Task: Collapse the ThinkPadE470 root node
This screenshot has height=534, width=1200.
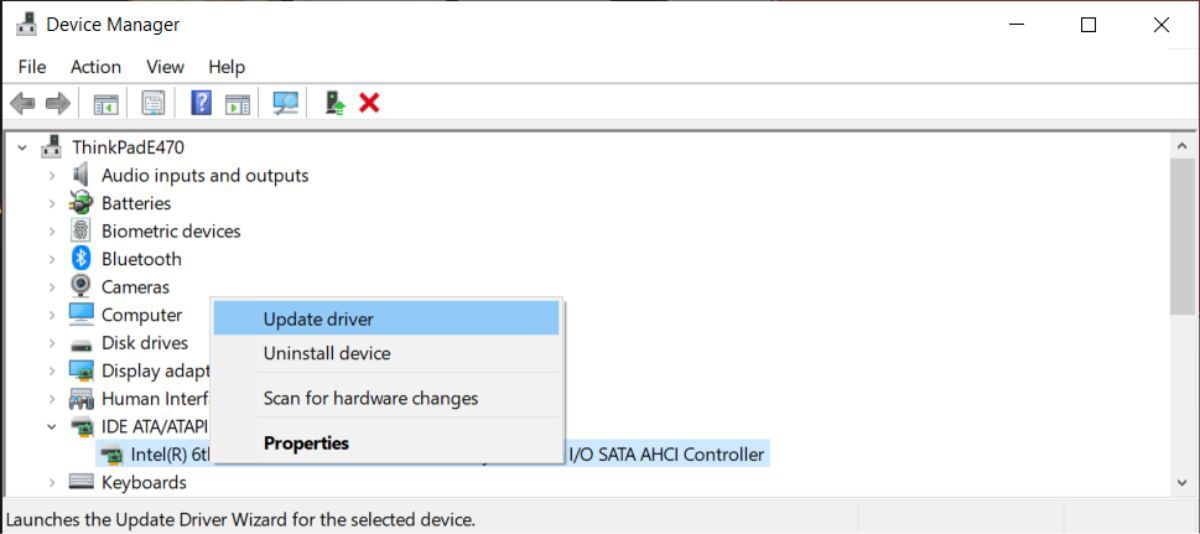Action: pos(23,147)
